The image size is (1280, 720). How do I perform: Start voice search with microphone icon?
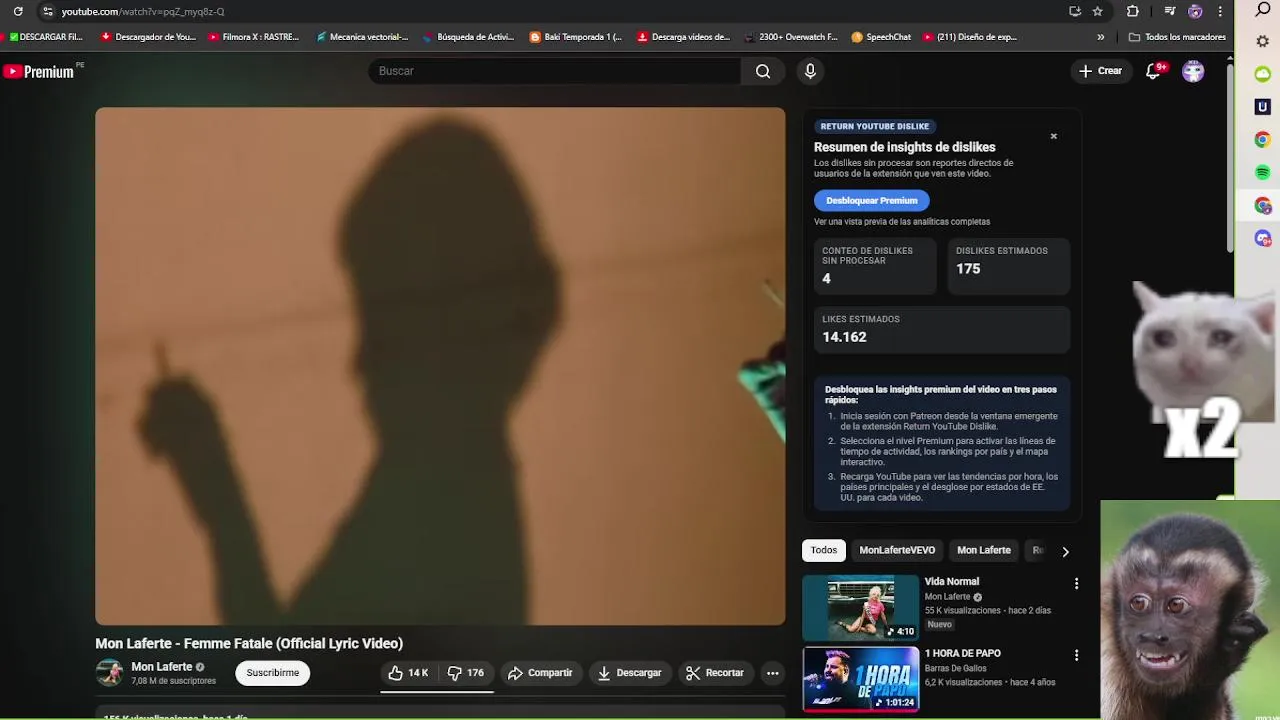[810, 71]
